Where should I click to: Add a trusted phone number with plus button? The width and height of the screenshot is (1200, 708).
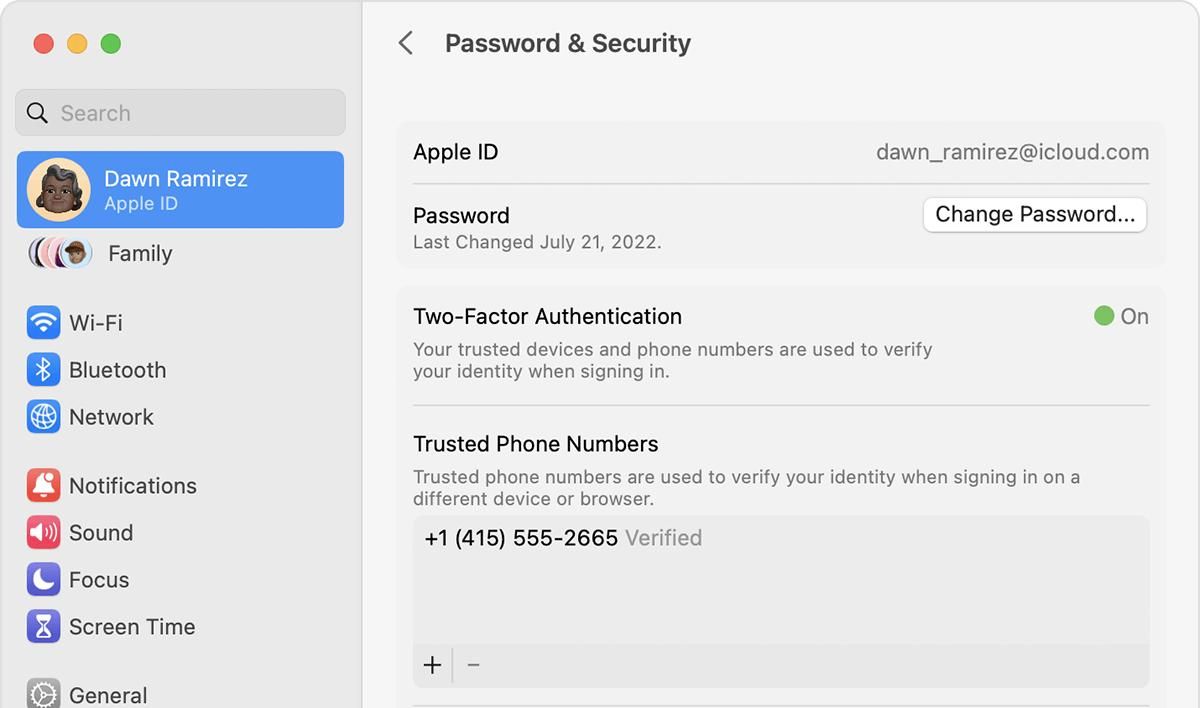pos(431,664)
